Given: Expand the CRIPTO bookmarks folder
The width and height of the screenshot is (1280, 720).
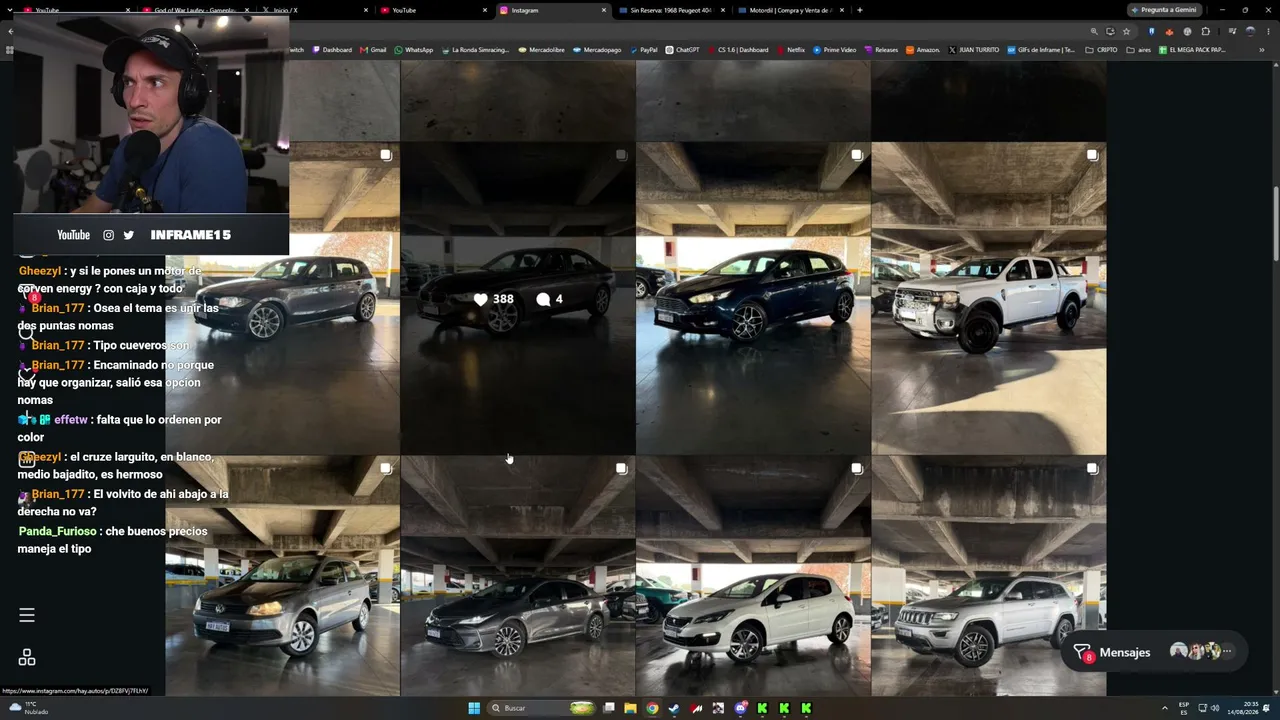Looking at the screenshot, I should pos(1101,50).
